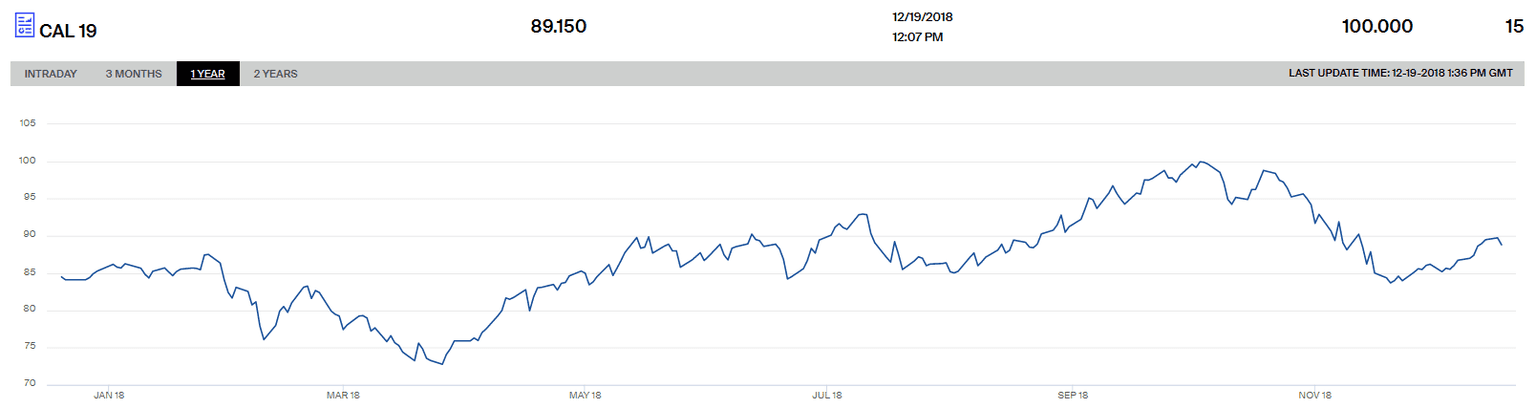
Task: Click the number 15 at top right
Action: tap(1514, 27)
